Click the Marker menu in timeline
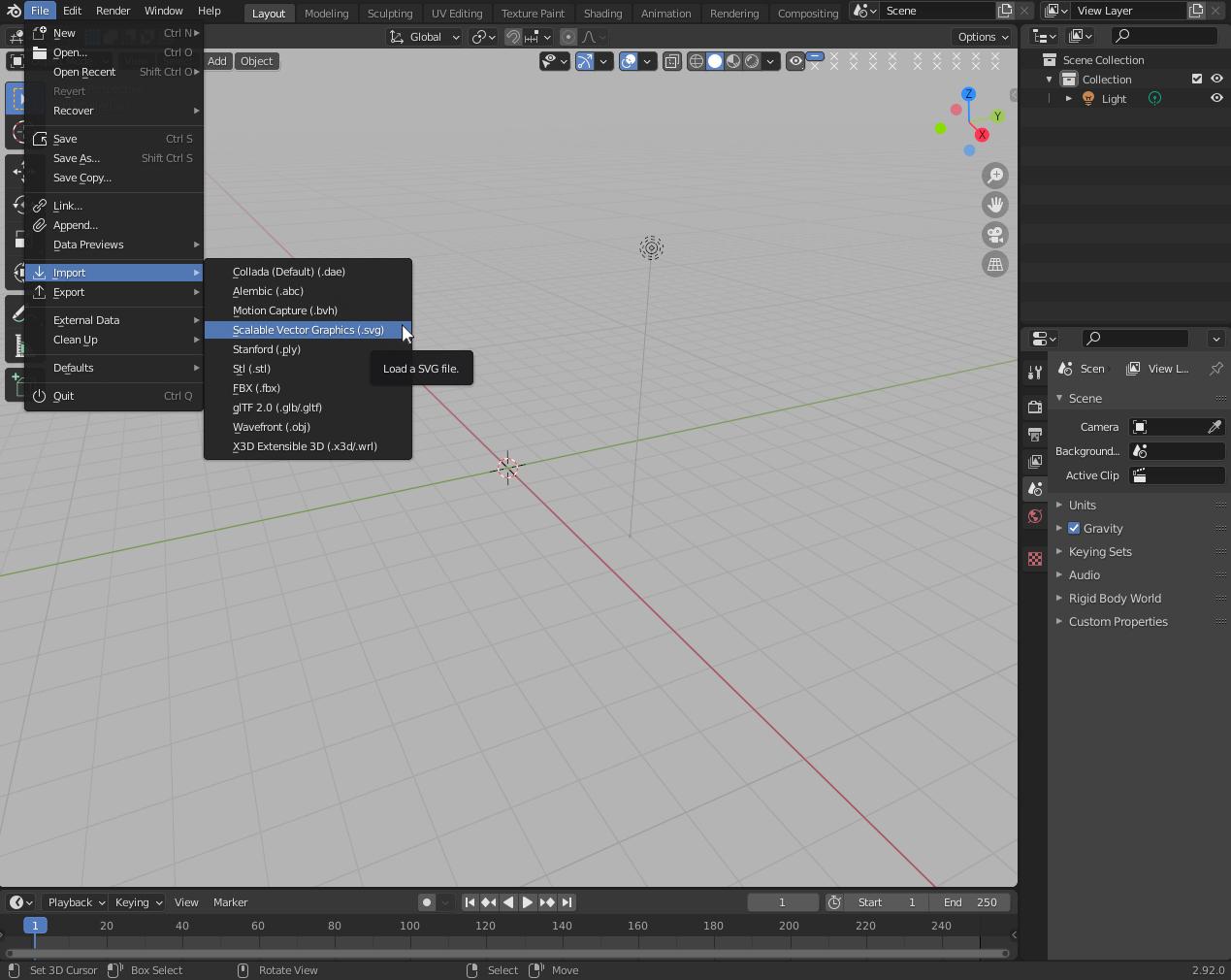This screenshot has height=980, width=1231. click(231, 902)
